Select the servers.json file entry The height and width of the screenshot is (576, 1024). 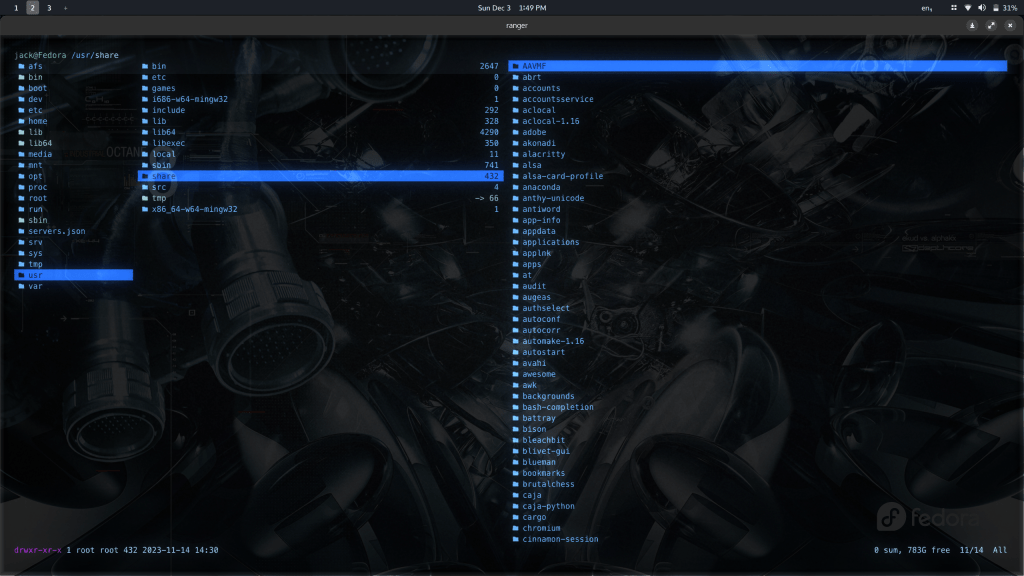click(56, 231)
